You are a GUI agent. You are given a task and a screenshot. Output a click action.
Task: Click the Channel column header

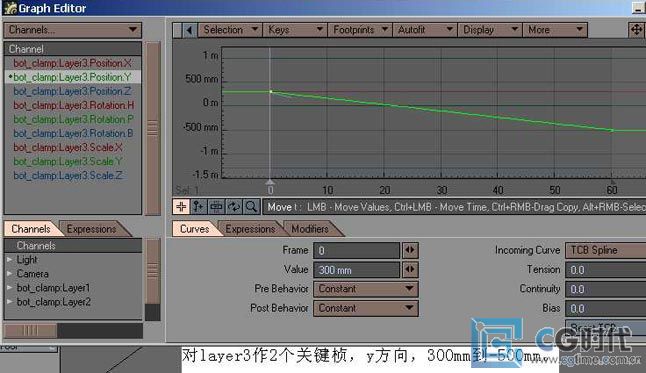[x=73, y=49]
